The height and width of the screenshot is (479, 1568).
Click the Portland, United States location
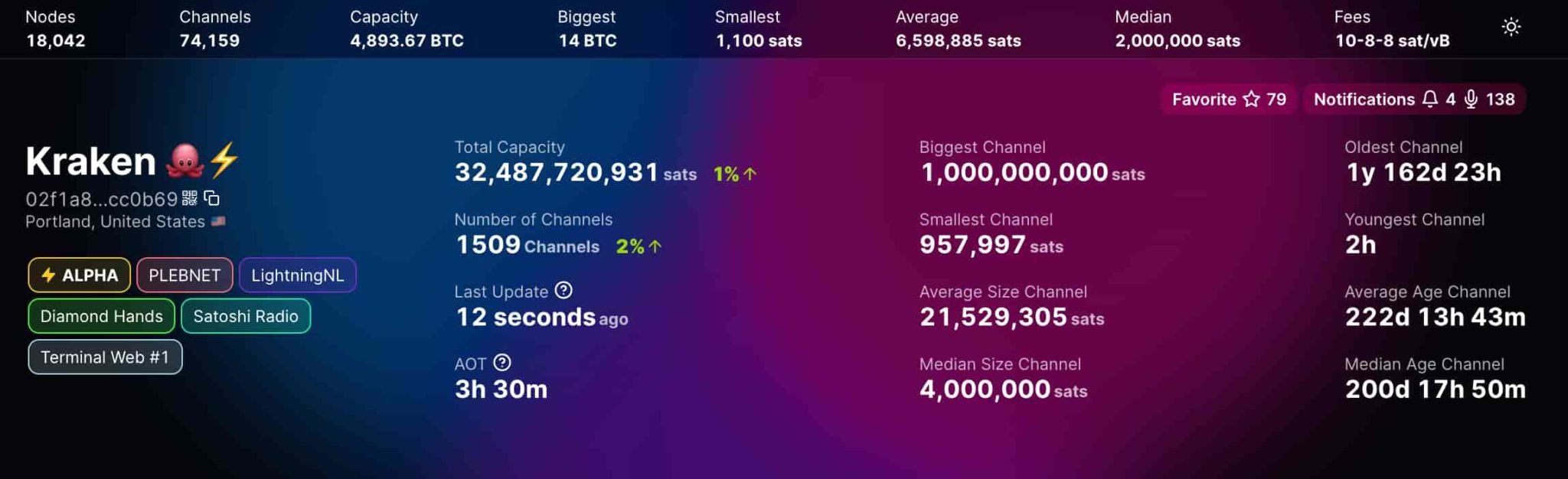[x=115, y=222]
